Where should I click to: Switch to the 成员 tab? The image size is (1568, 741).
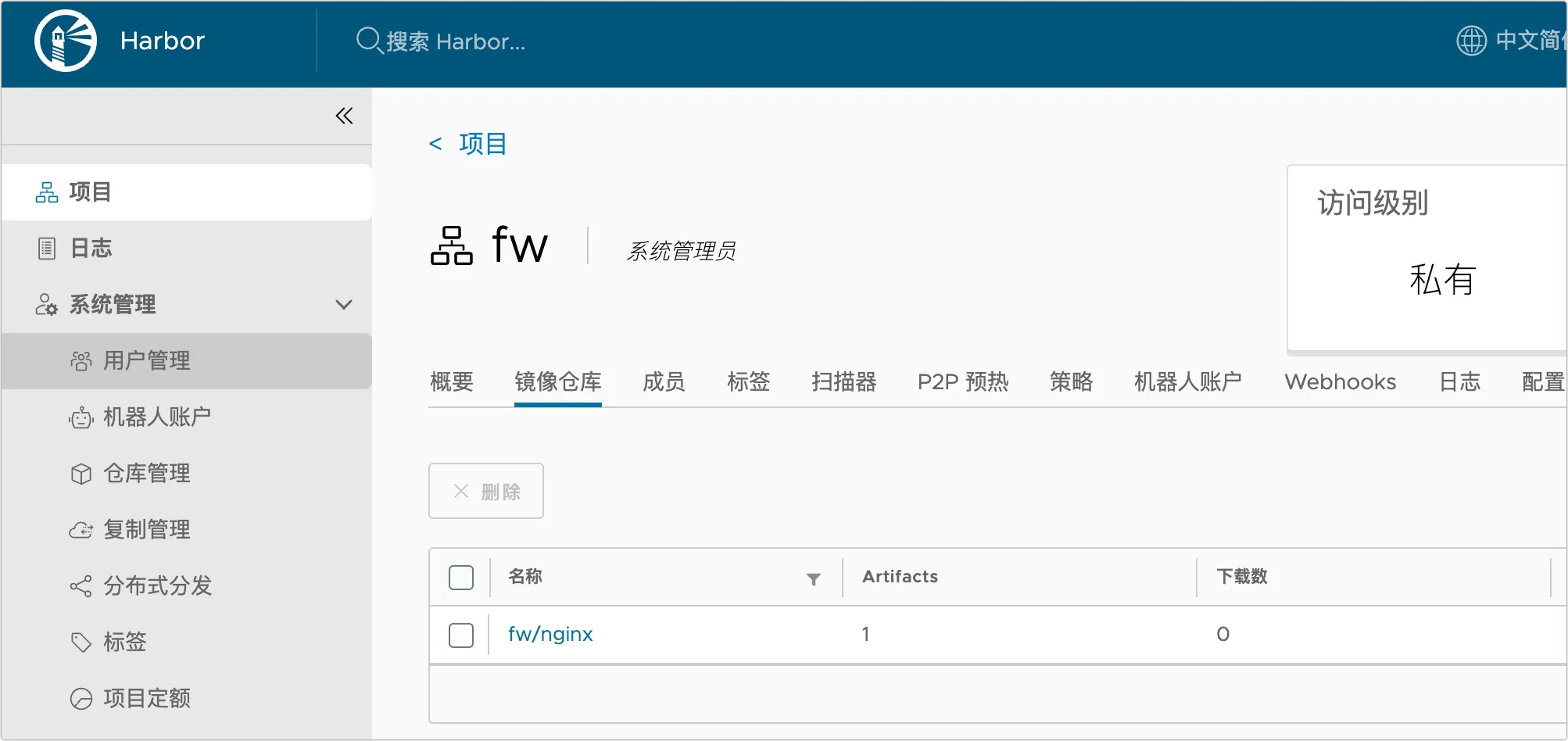664,381
